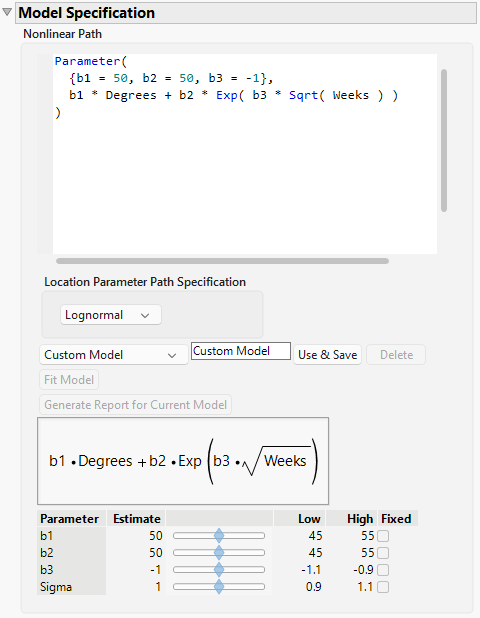Viewport: 480px width, 618px height.
Task: Click the rendered formula preview box
Action: (x=183, y=461)
